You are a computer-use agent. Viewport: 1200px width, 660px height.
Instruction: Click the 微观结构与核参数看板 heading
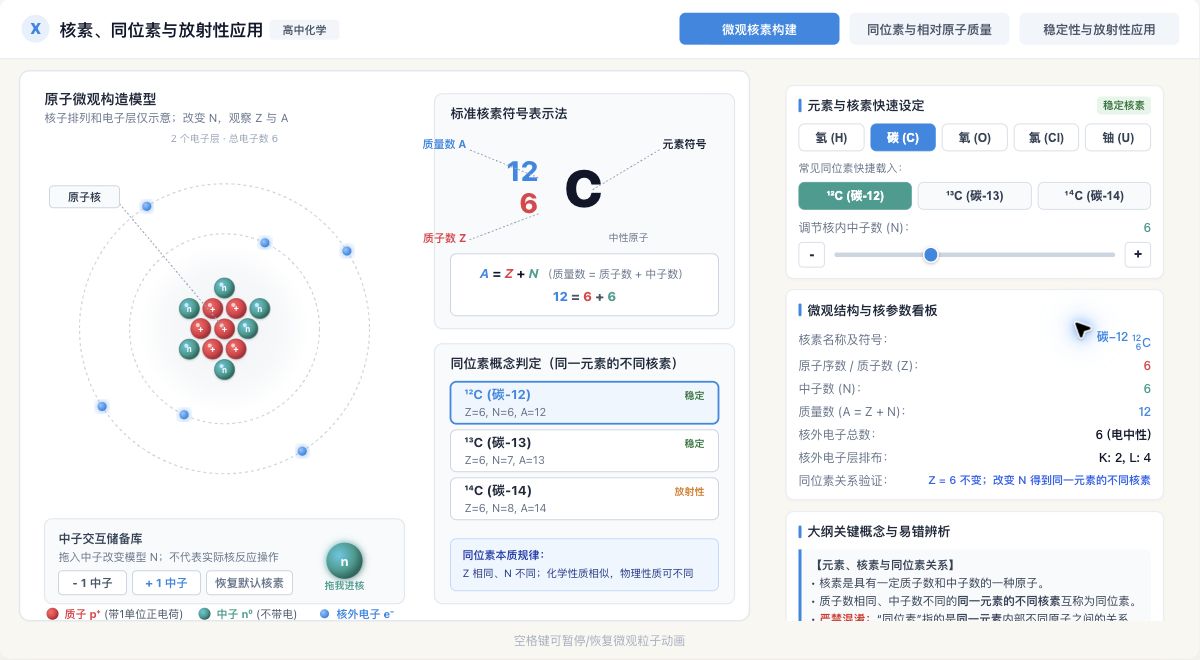872,310
